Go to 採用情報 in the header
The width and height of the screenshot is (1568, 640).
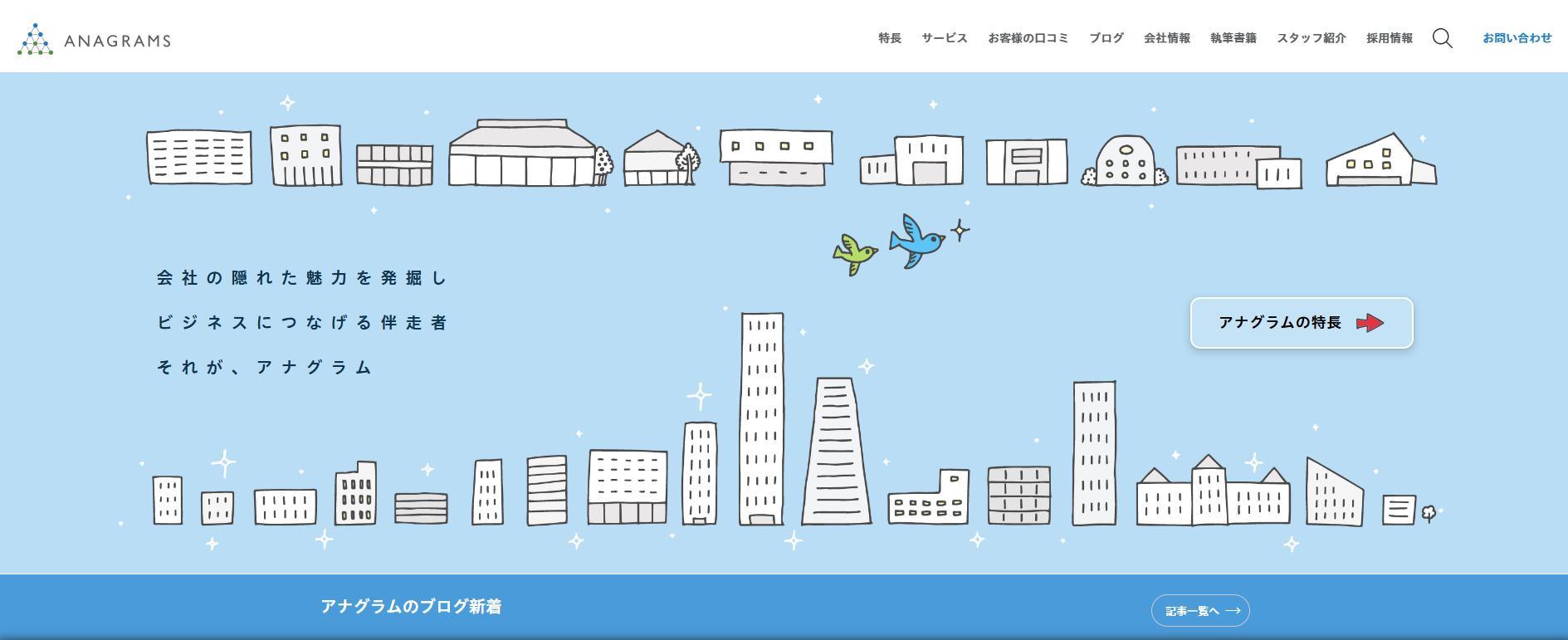(1390, 38)
